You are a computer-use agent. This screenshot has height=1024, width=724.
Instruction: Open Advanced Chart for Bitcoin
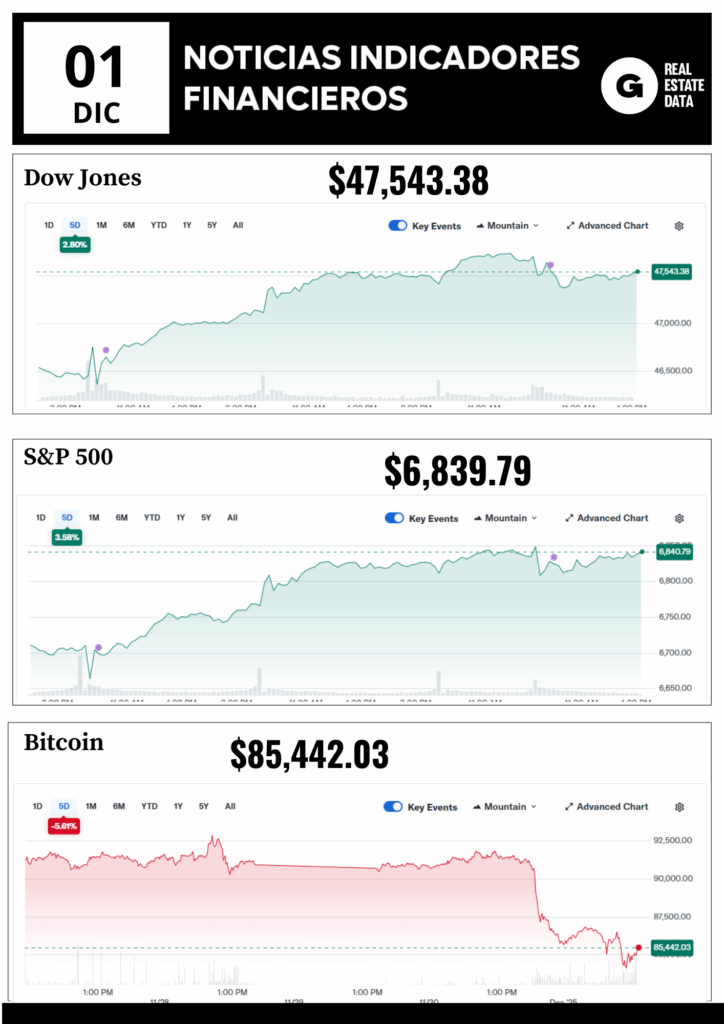[606, 807]
